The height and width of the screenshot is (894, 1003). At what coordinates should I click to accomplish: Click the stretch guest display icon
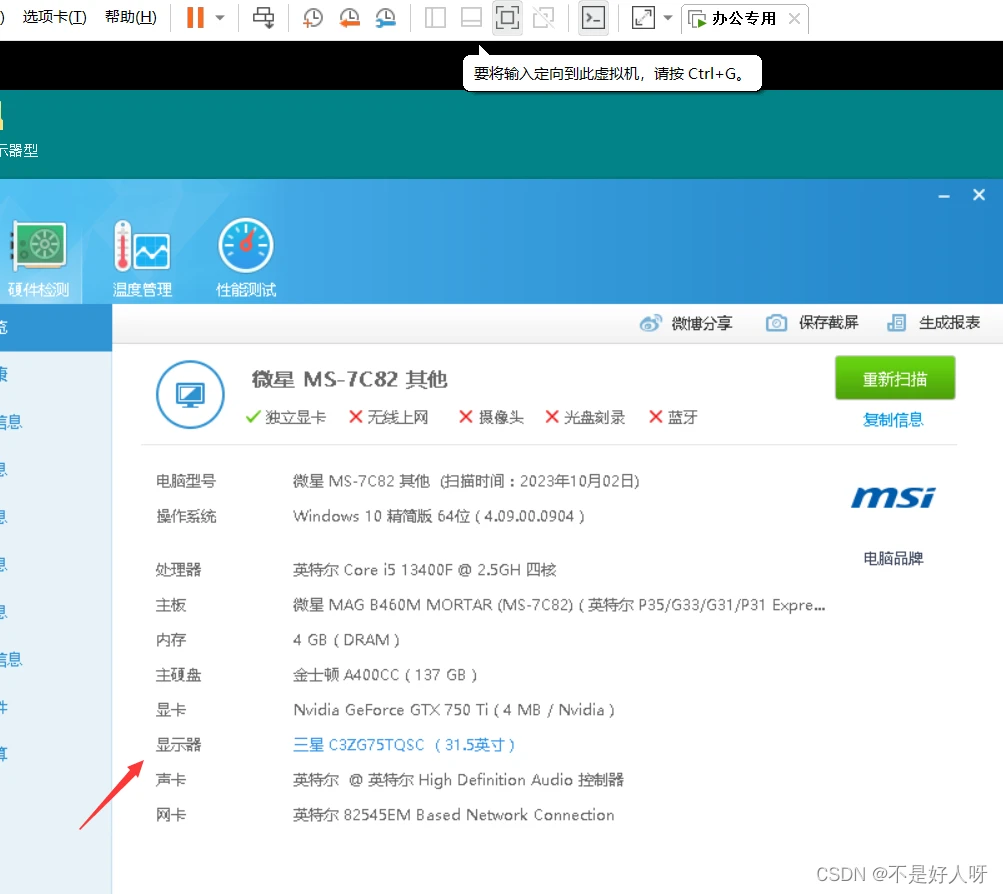tap(643, 18)
